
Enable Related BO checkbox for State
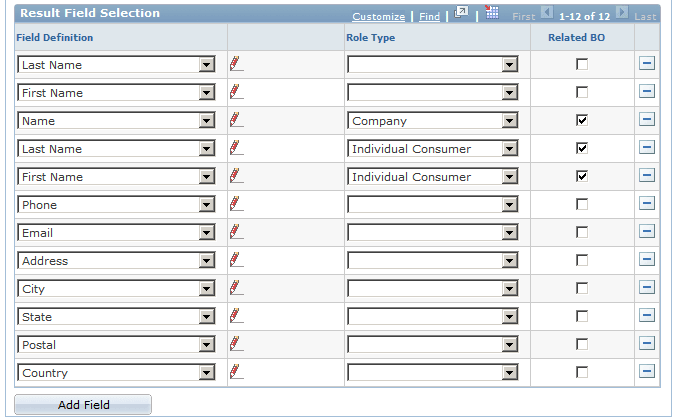pos(582,317)
